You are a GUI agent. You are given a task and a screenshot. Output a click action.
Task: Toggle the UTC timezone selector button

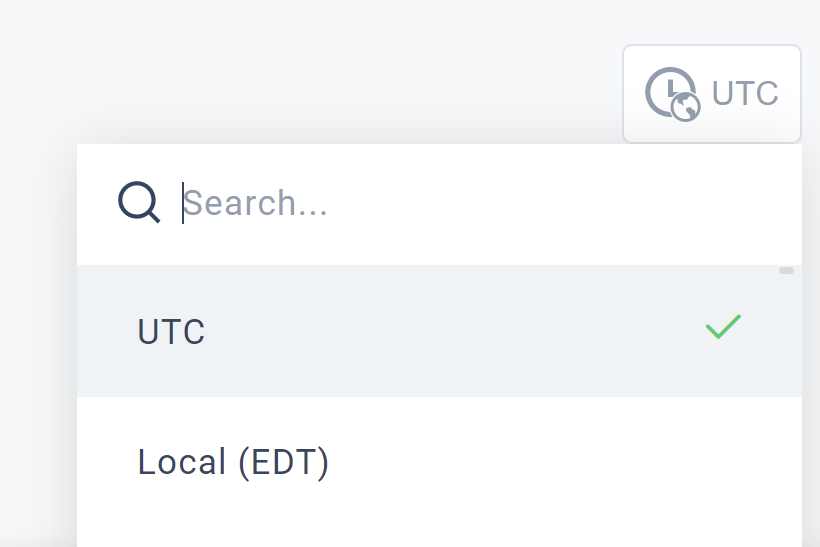[x=712, y=94]
